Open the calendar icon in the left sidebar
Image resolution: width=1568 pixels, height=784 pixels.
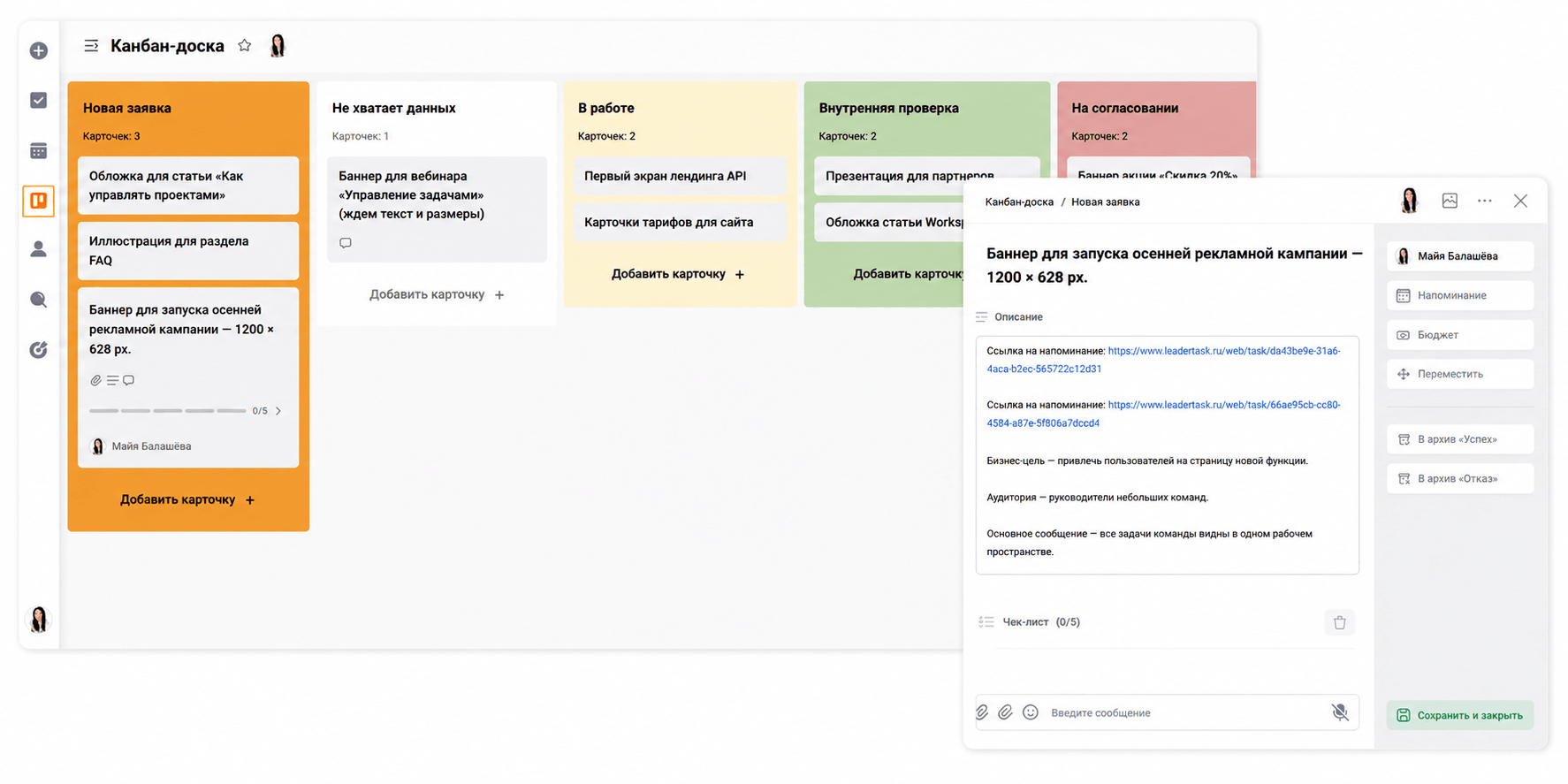pos(39,151)
